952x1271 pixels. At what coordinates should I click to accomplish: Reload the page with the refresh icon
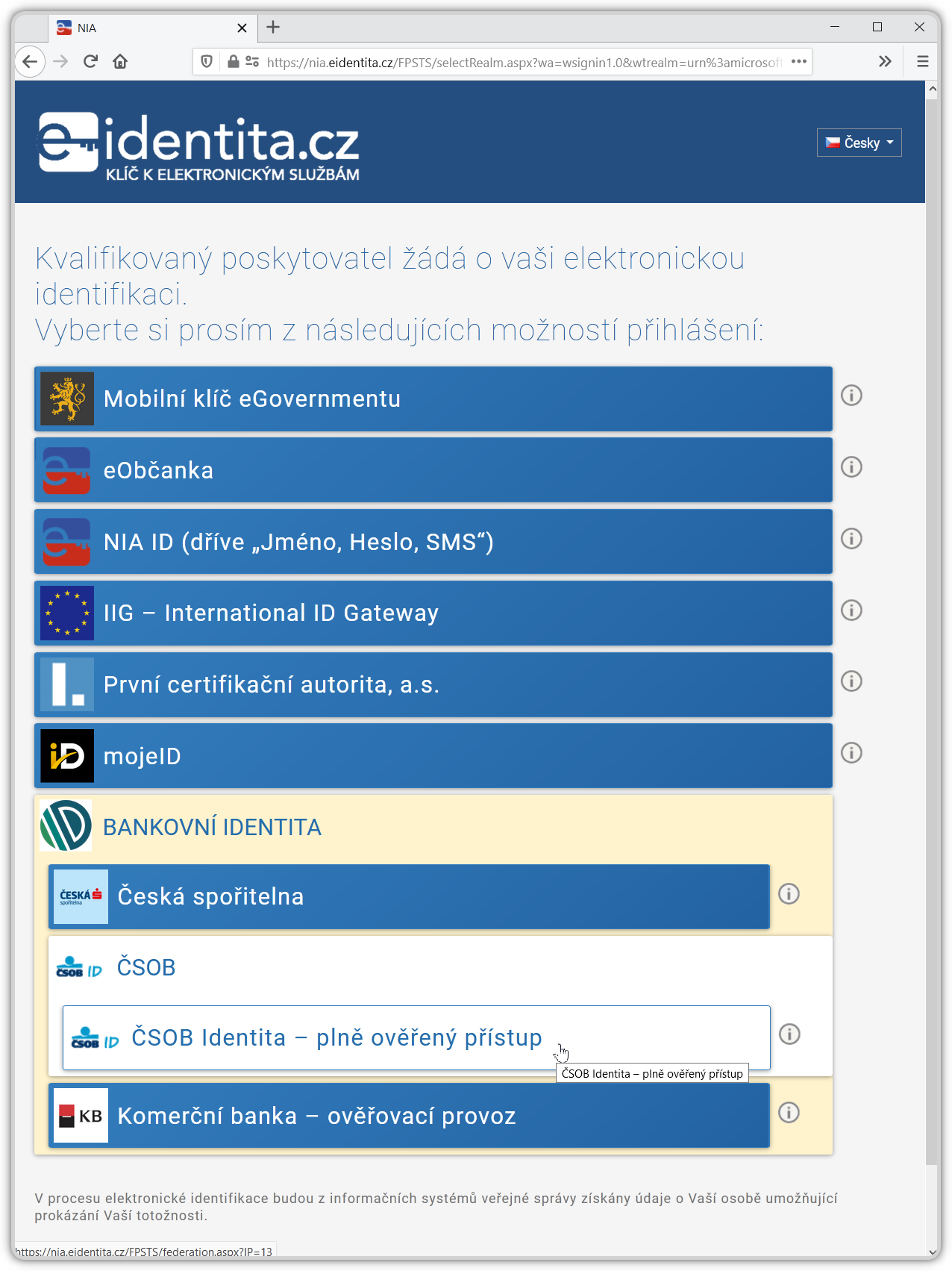point(90,61)
